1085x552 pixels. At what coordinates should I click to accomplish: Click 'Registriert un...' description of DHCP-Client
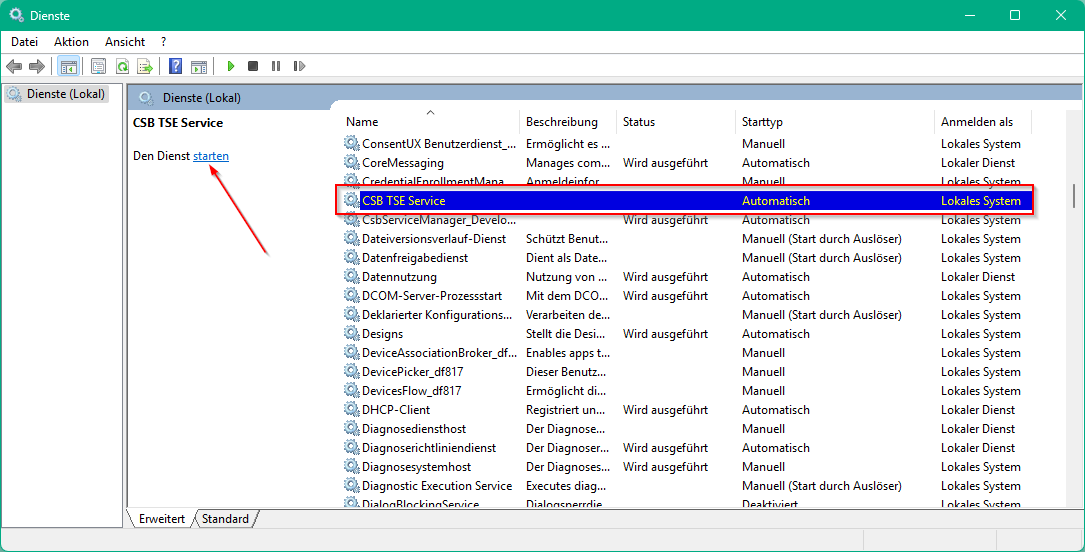pos(567,410)
